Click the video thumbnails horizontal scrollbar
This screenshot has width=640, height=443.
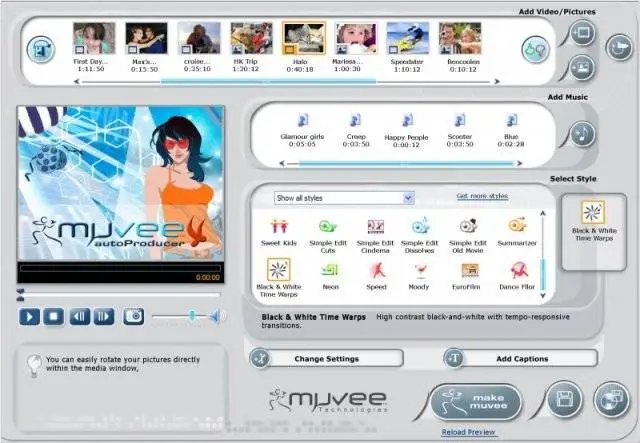tap(268, 82)
